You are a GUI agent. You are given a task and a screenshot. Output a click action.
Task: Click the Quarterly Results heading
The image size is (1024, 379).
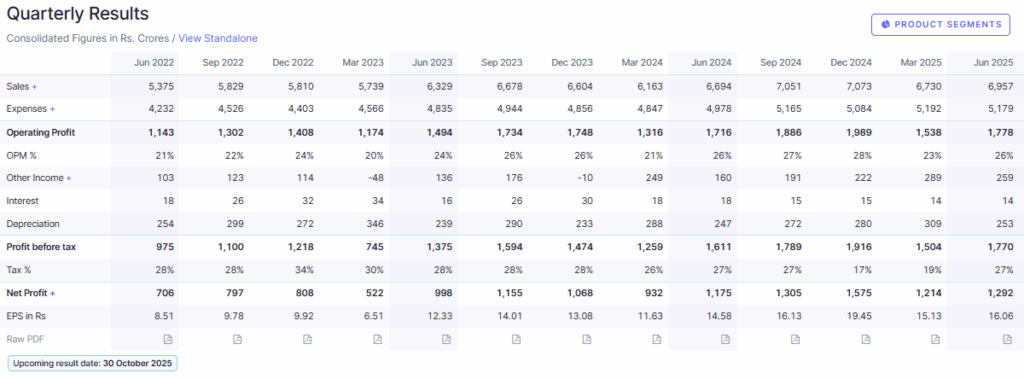click(x=78, y=13)
